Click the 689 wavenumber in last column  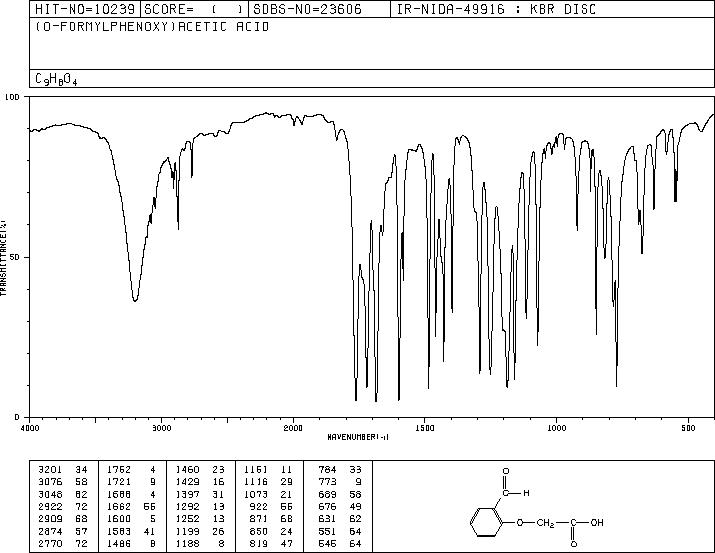[327, 494]
